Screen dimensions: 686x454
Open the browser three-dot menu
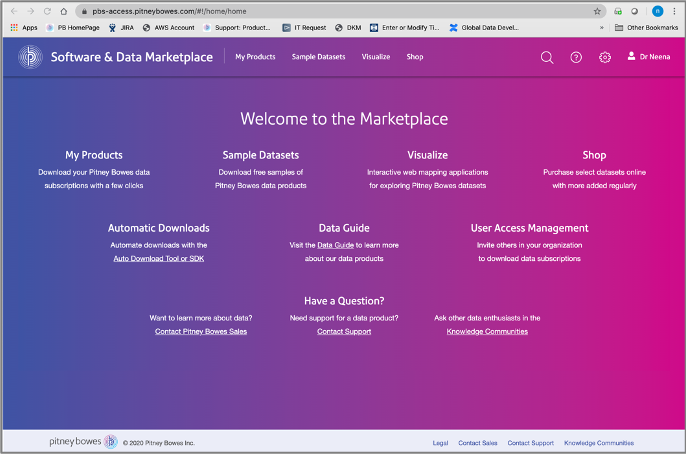tap(674, 11)
